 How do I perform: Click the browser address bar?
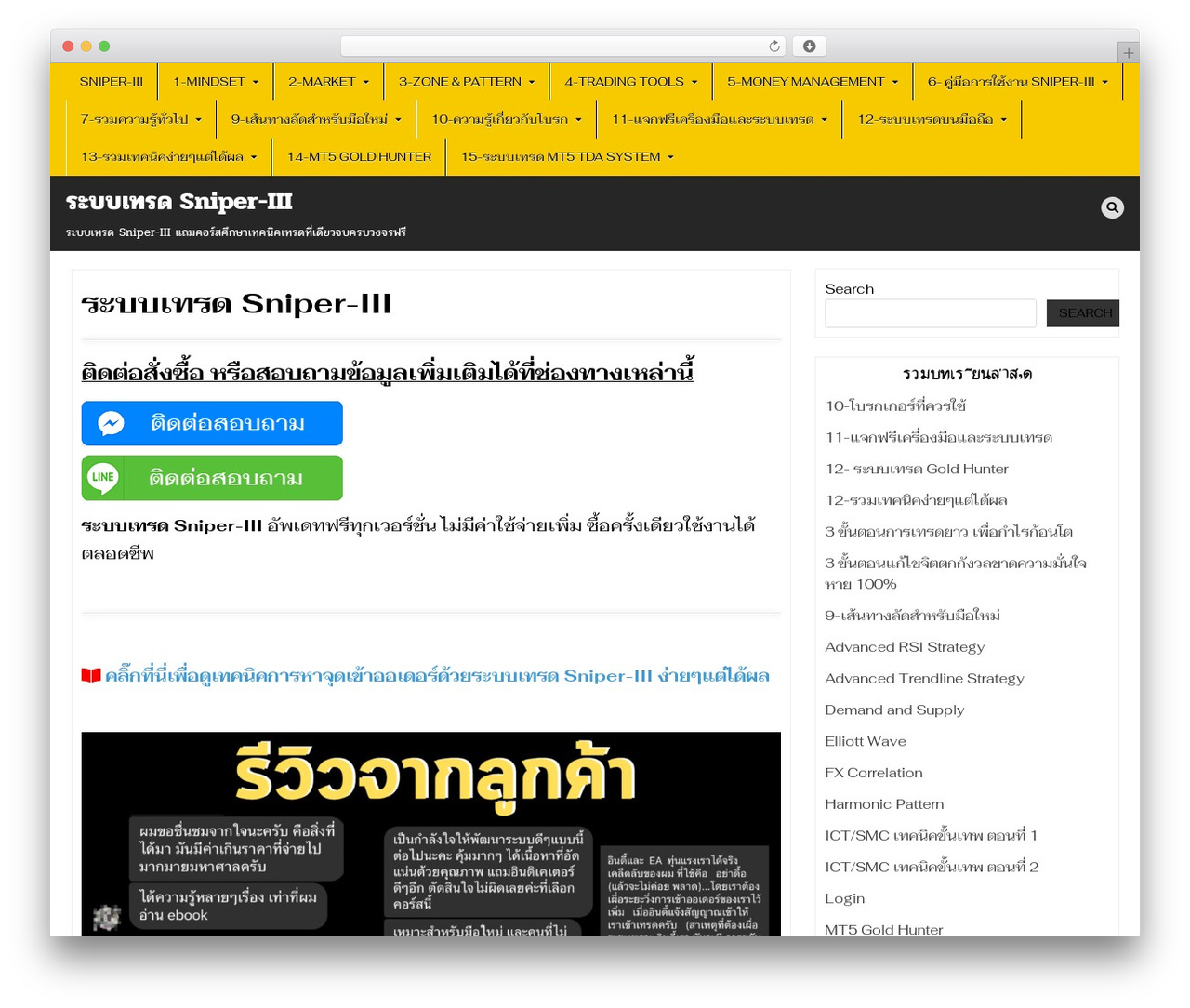(562, 46)
